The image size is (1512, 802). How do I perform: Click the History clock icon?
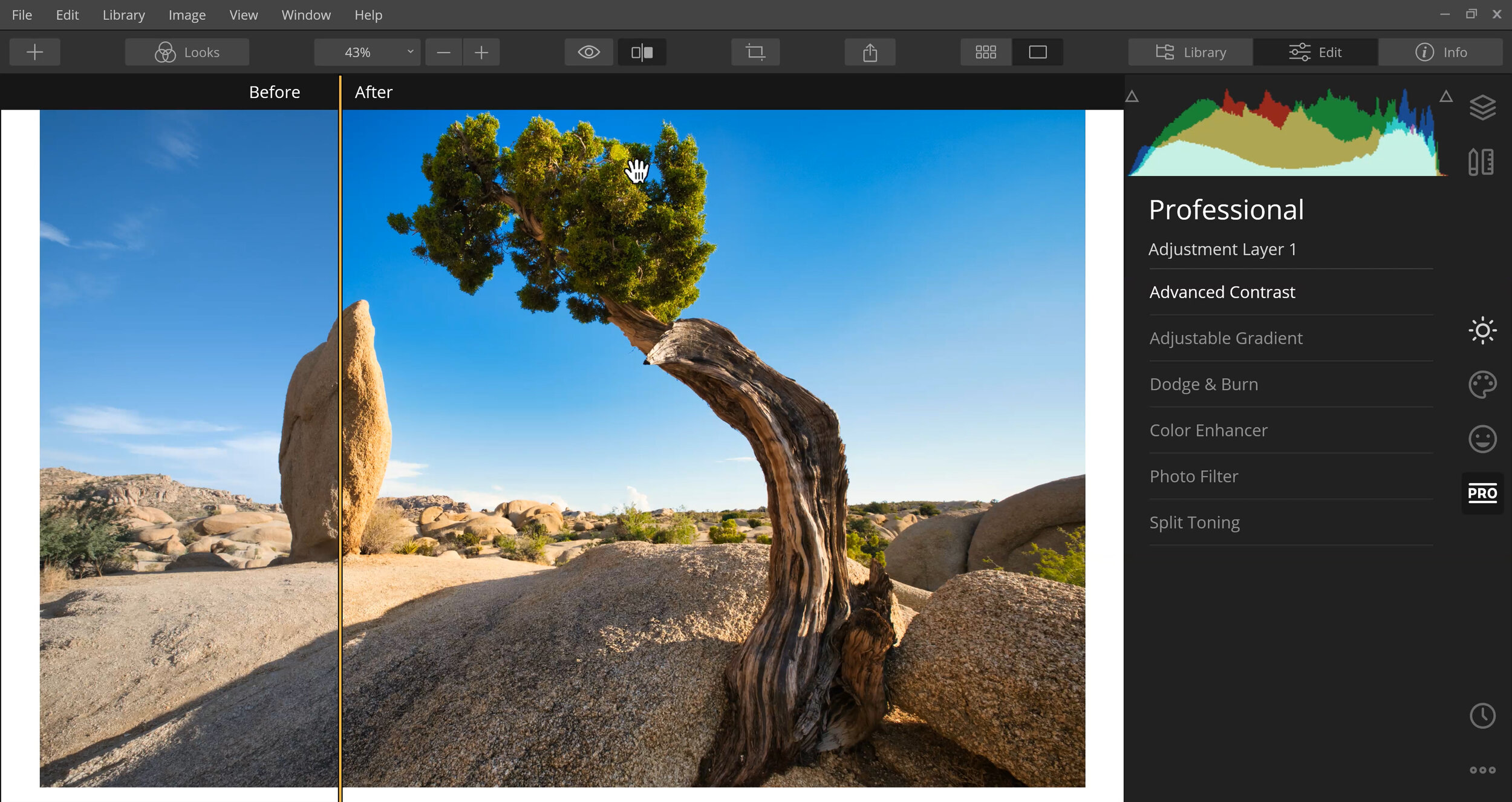click(1484, 714)
